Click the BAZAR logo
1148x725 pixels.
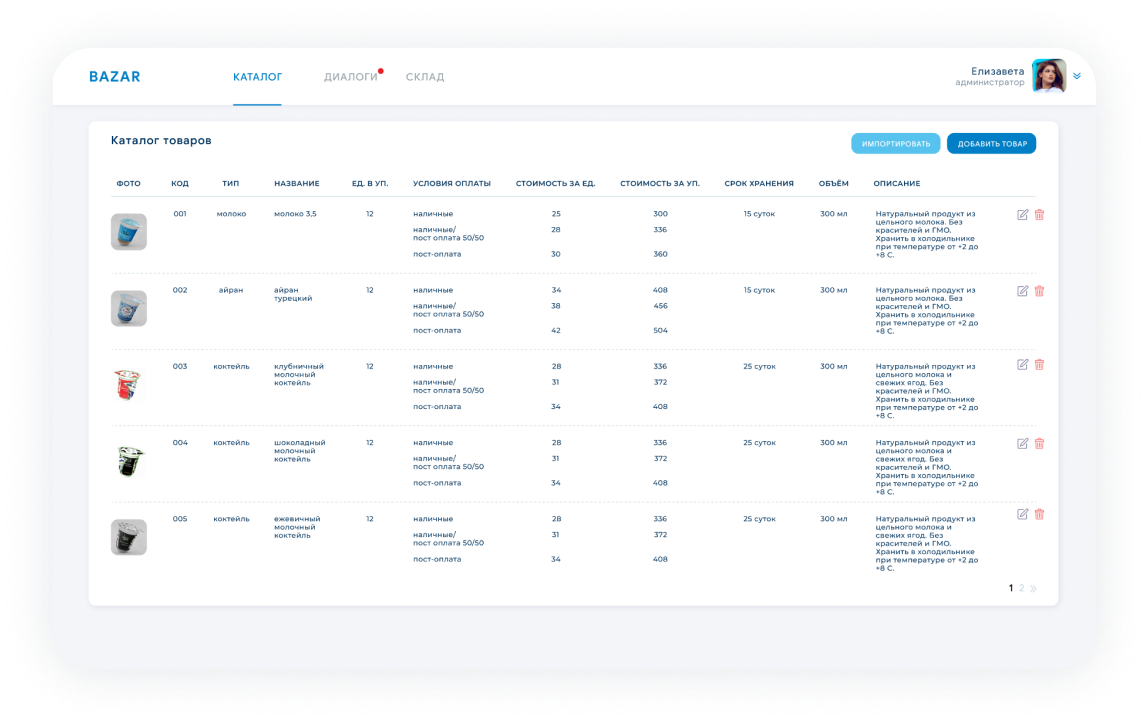click(114, 77)
